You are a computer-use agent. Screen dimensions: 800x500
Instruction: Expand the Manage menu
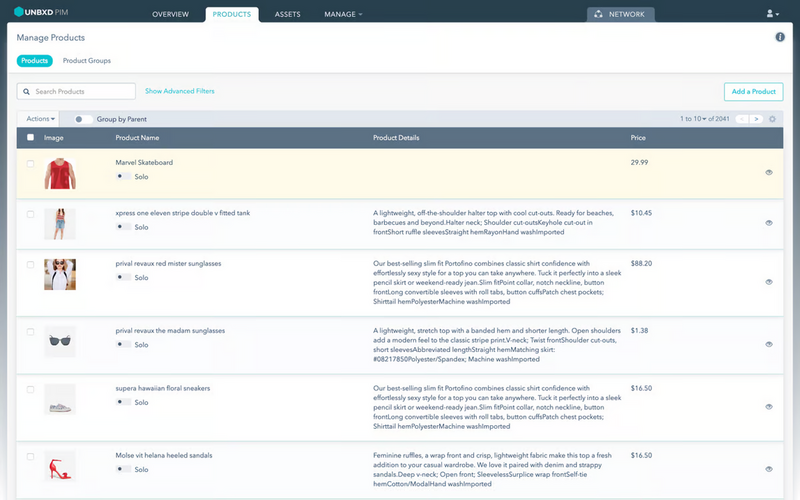343,14
